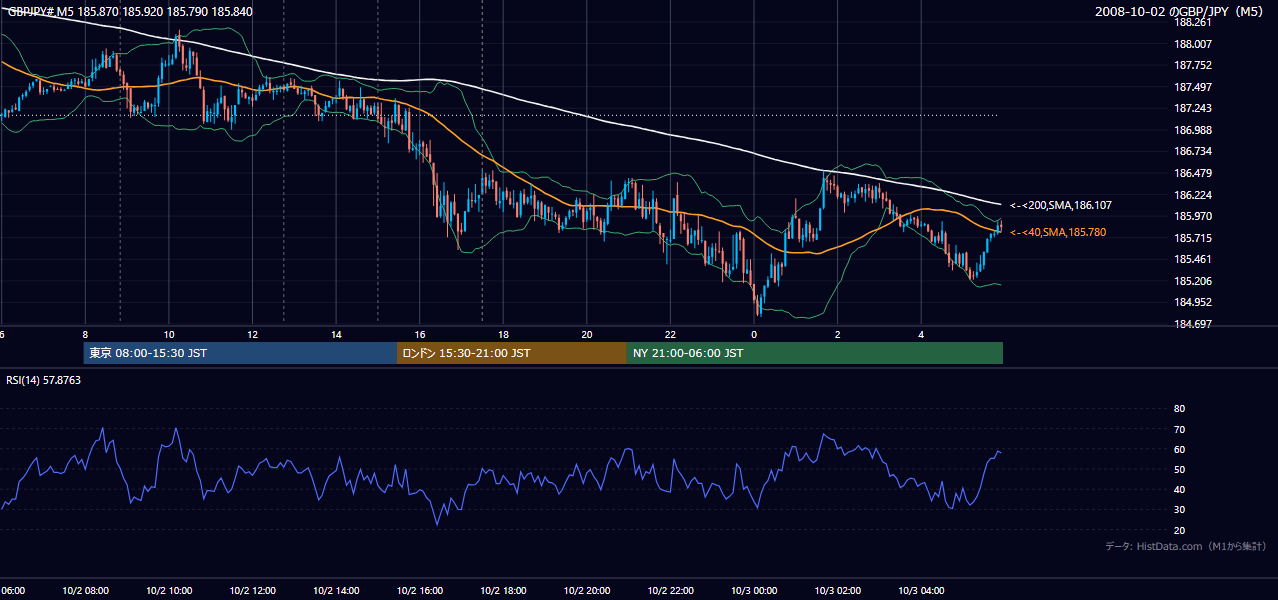Click price level 185.715 on price axis
Image resolution: width=1278 pixels, height=600 pixels.
click(x=1193, y=238)
